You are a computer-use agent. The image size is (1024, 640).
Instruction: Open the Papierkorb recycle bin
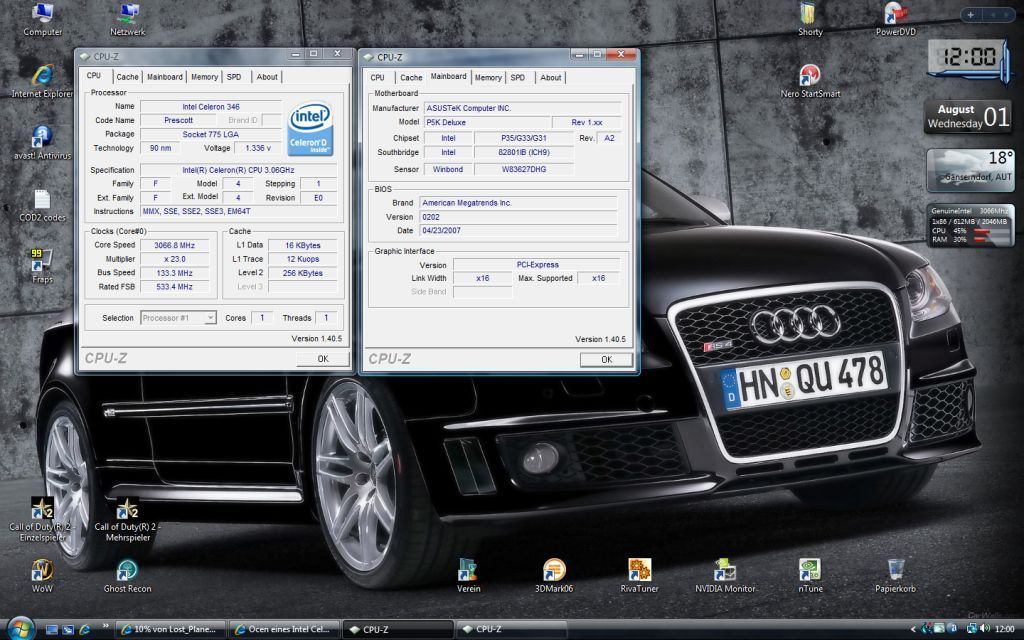(896, 575)
